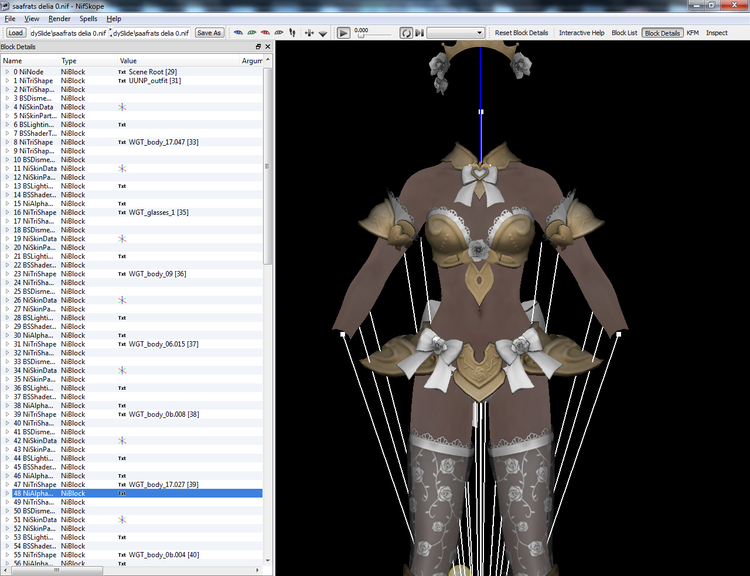
Task: Click the Flip view icon
Action: [309, 33]
